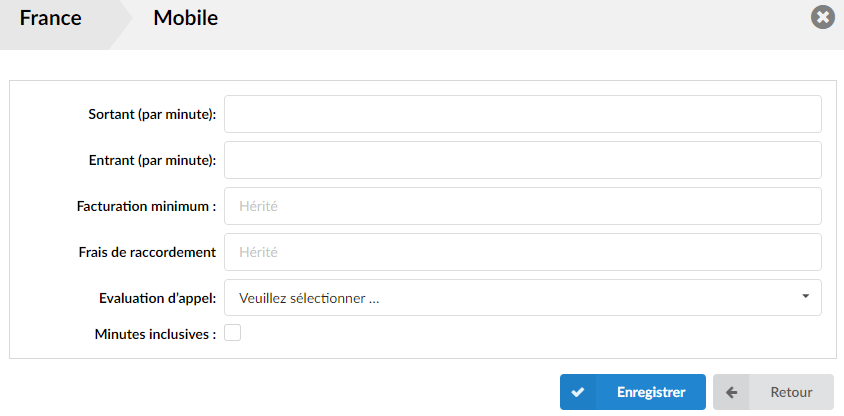Click the Evaluation d'appel label
The height and width of the screenshot is (416, 844).
coord(158,298)
